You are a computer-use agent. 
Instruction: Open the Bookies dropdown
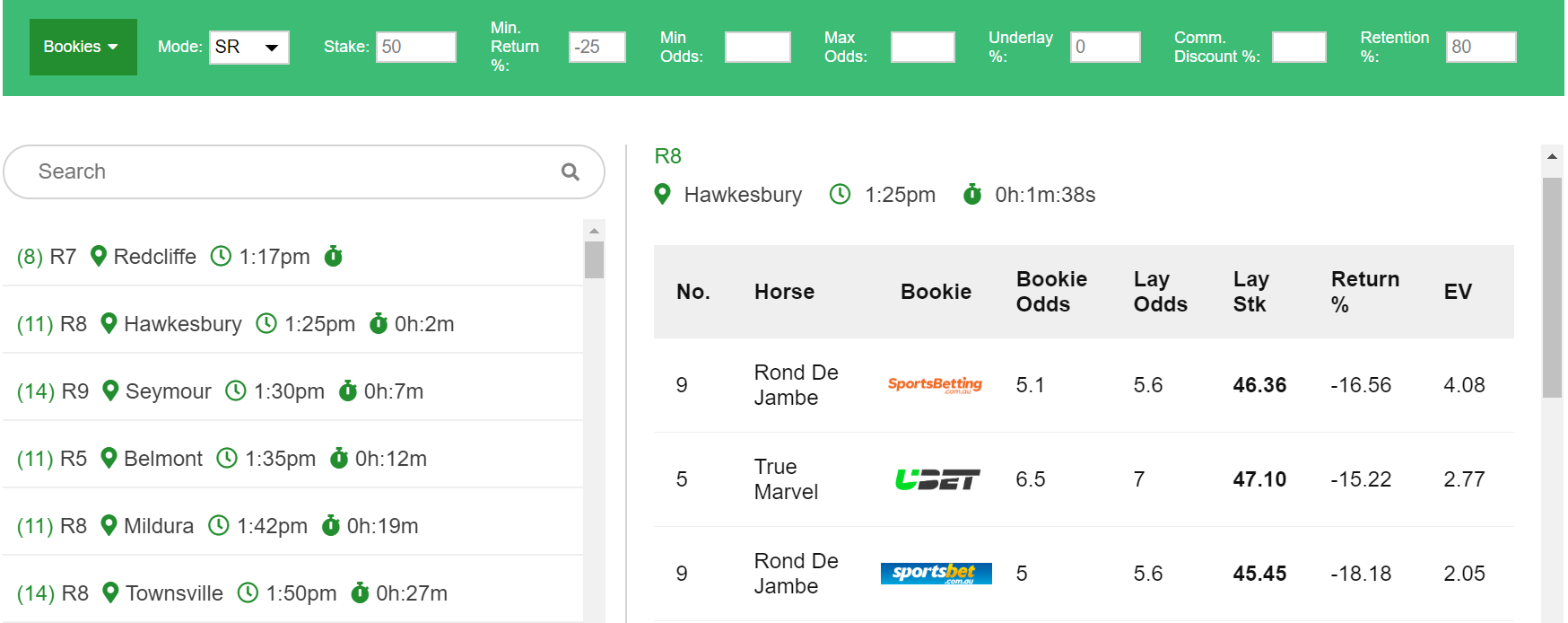click(83, 47)
